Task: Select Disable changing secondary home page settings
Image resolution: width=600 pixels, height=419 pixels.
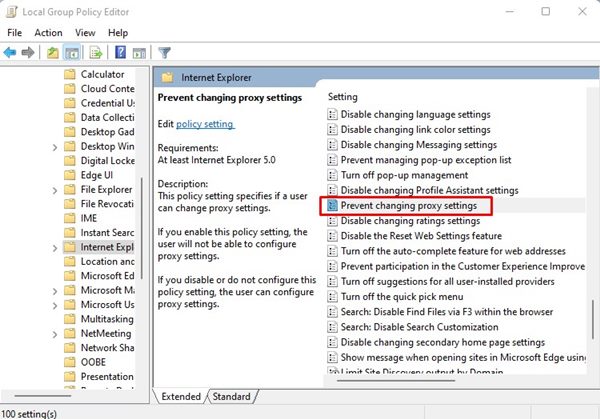Action: pos(436,342)
